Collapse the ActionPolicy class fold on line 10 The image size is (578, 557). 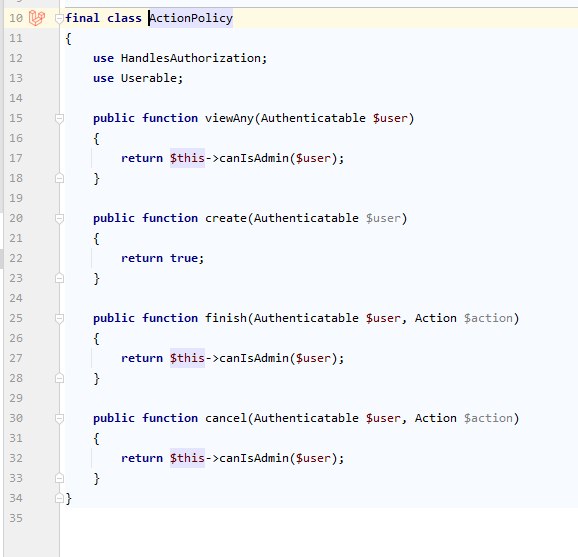point(59,18)
